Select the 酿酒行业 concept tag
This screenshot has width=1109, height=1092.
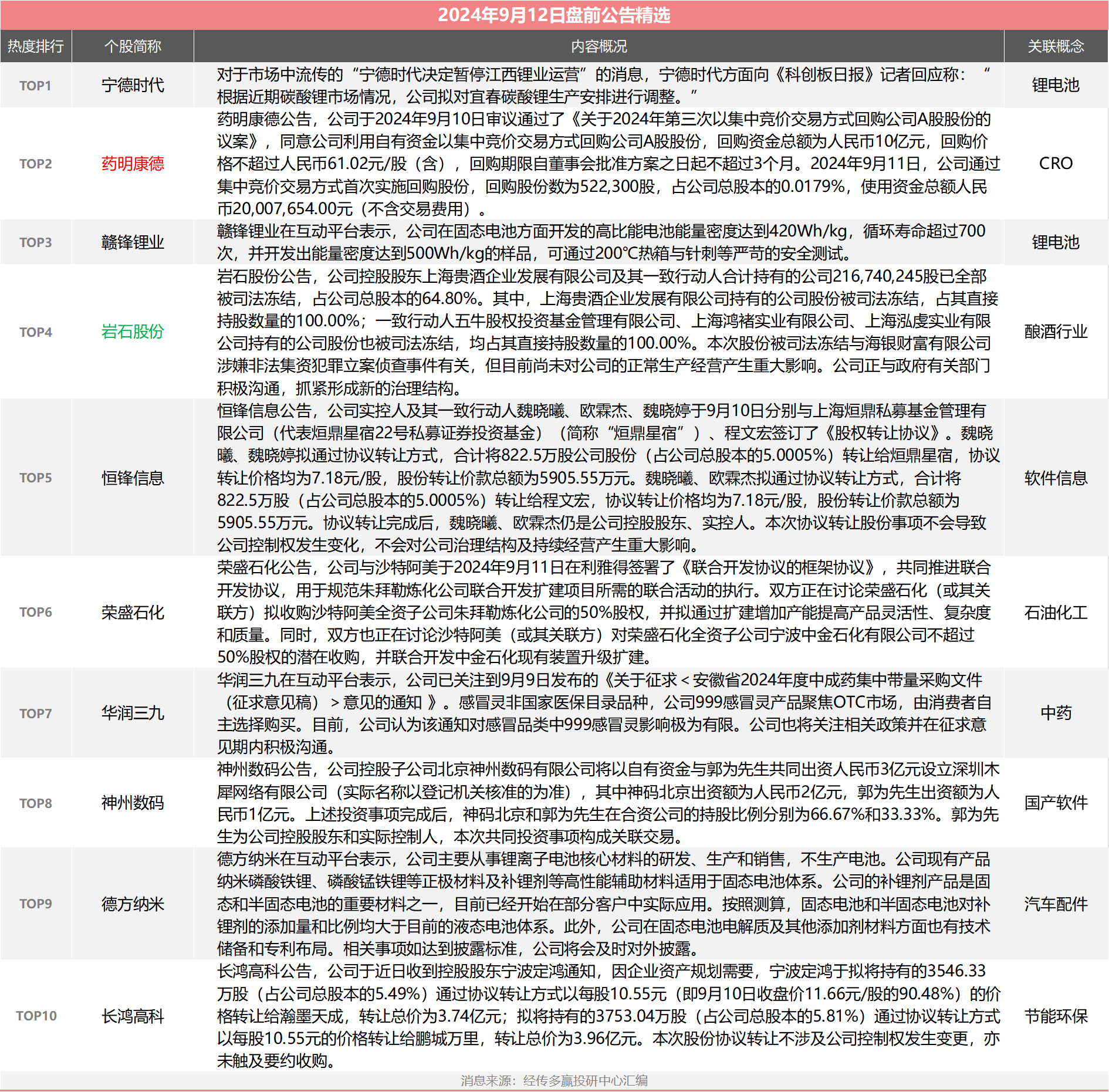click(x=1056, y=332)
